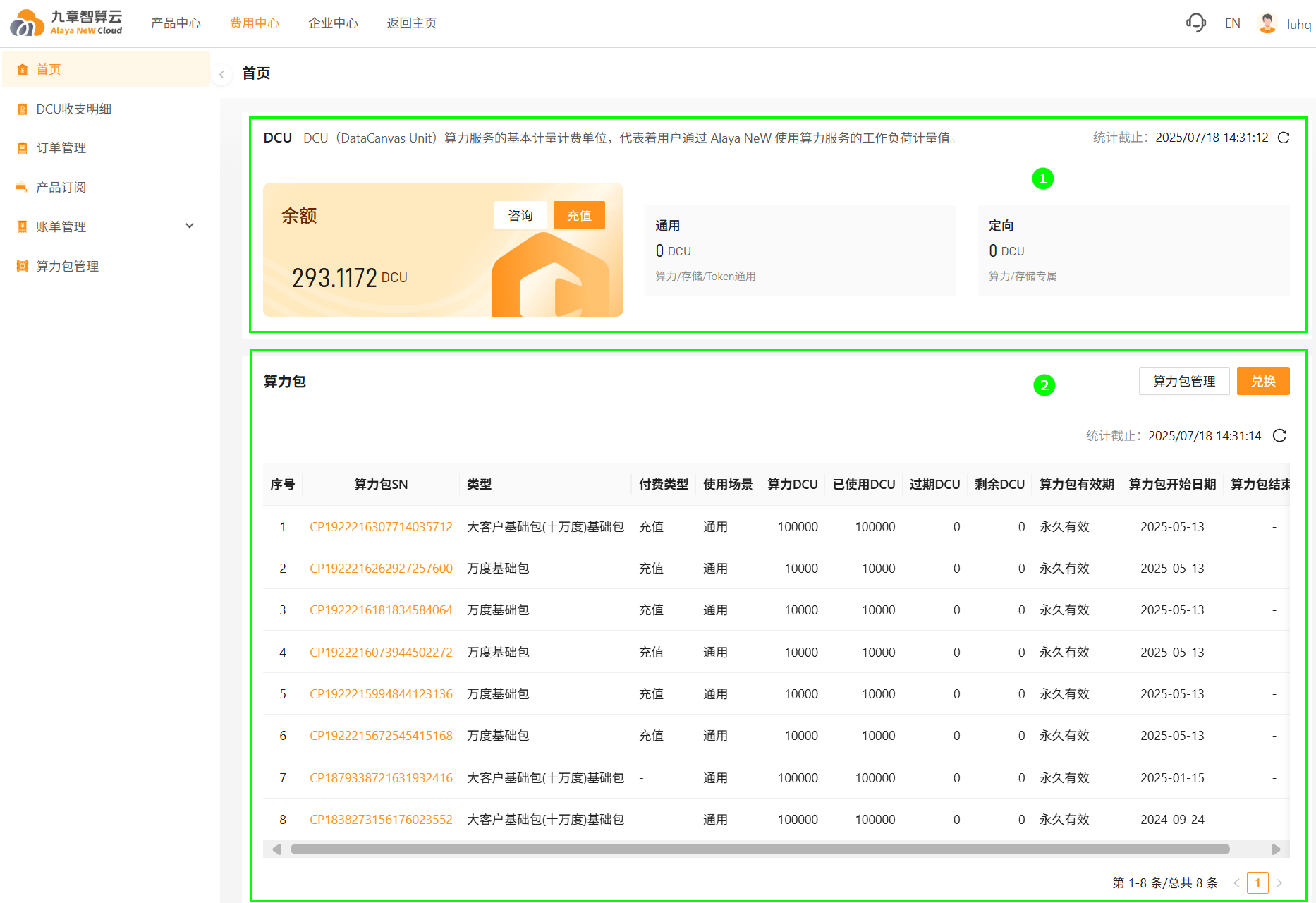
Task: Click the 付费类型 column header
Action: [x=664, y=485]
